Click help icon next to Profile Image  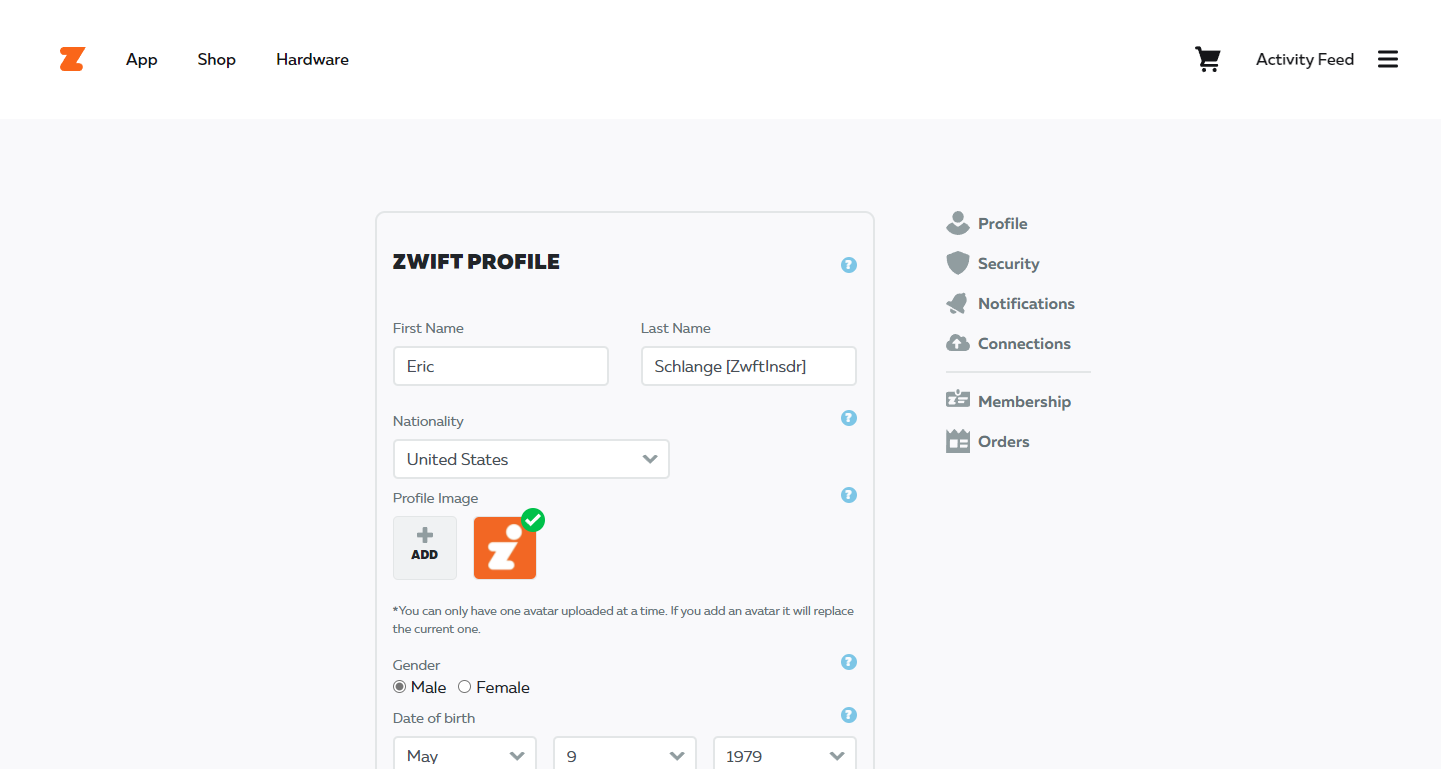point(849,495)
